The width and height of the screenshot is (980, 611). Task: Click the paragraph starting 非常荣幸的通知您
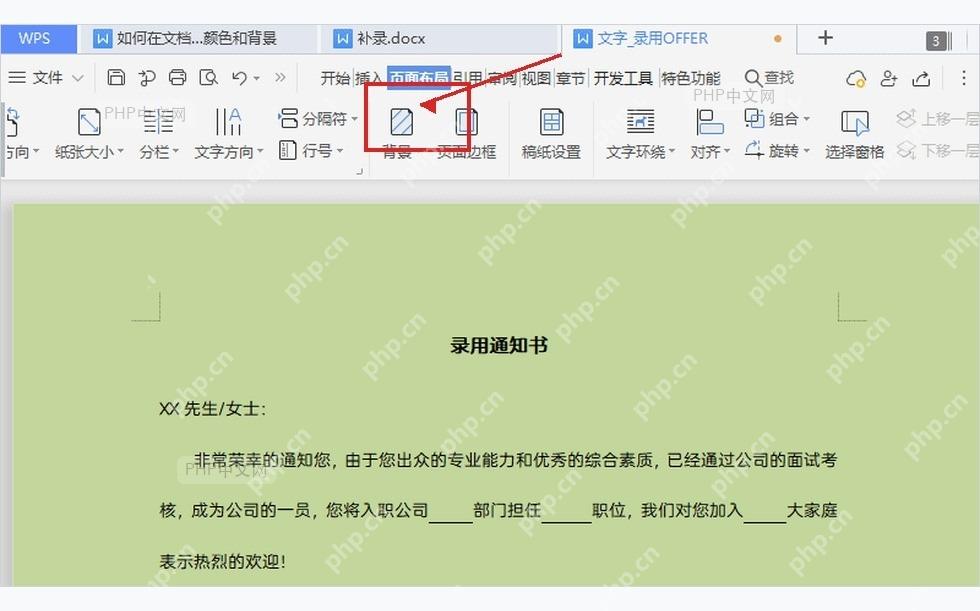(x=515, y=460)
